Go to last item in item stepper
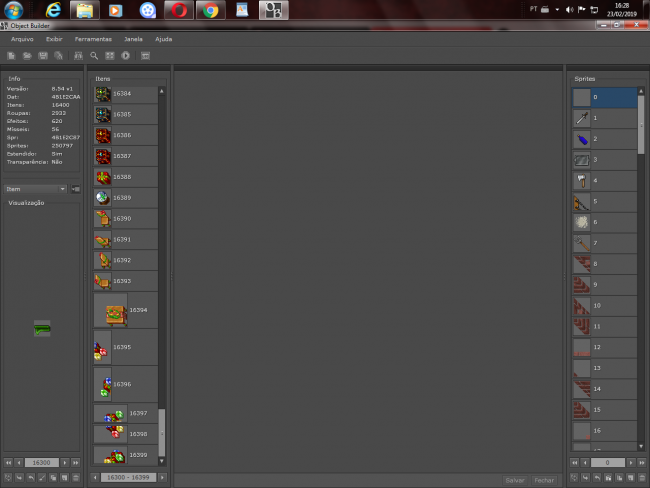 75,462
